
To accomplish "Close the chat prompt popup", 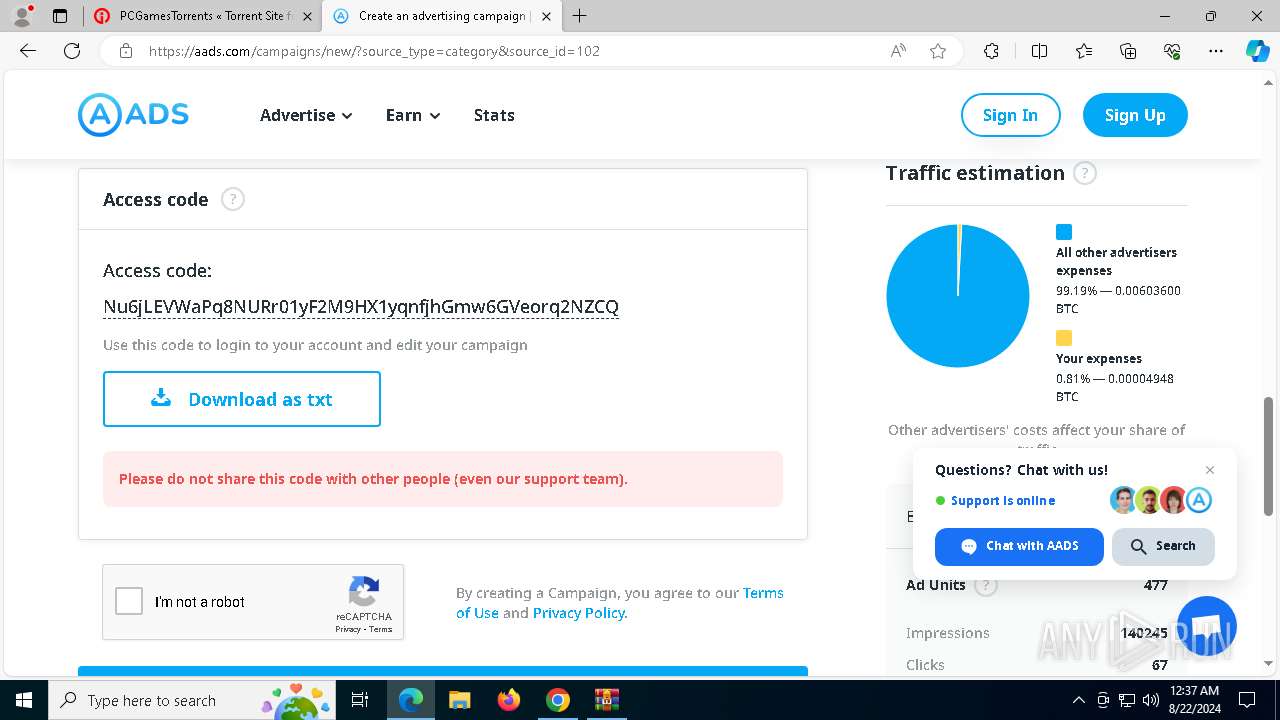I will click(1210, 470).
